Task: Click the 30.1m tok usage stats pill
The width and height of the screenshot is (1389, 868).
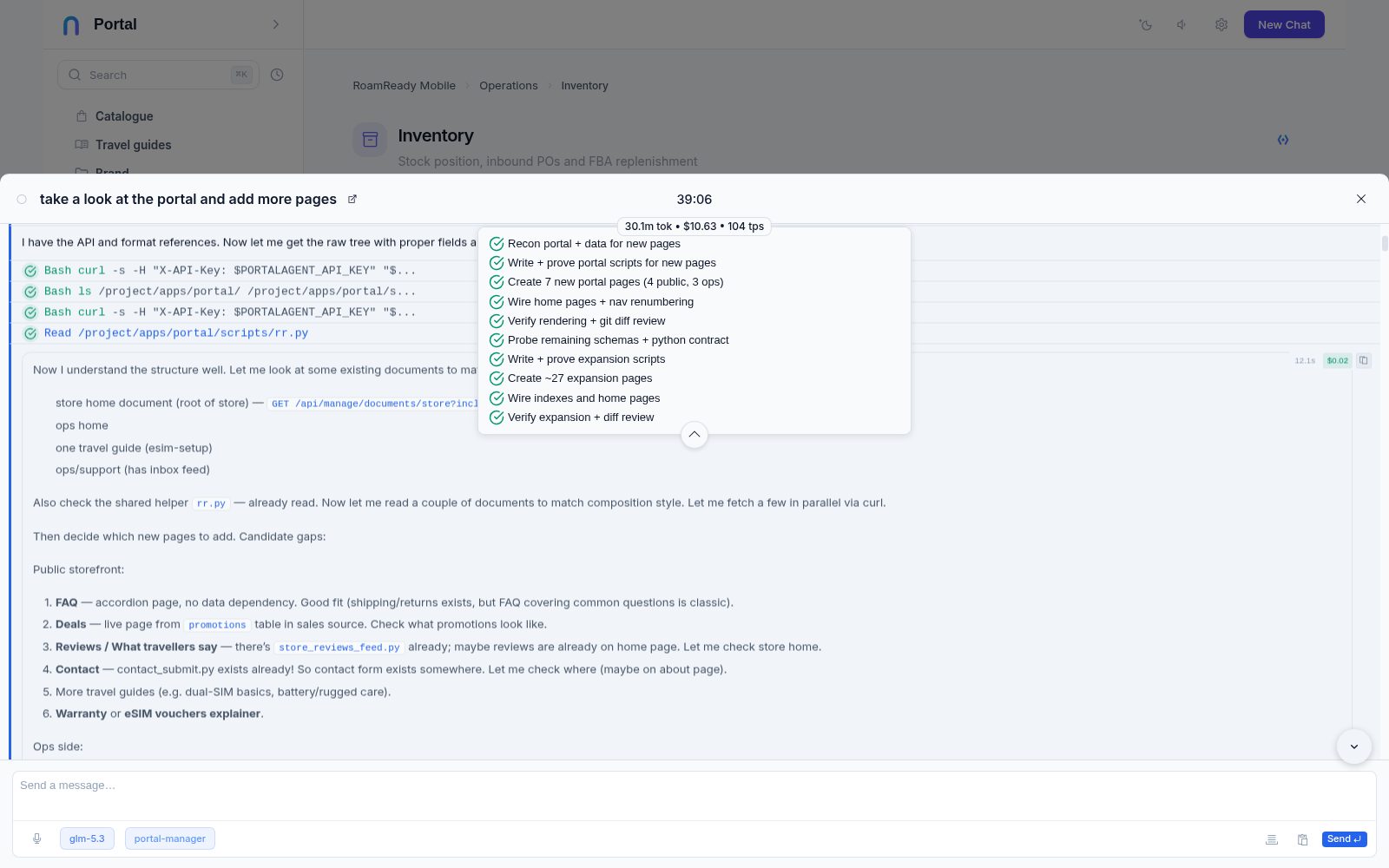Action: pos(694,227)
